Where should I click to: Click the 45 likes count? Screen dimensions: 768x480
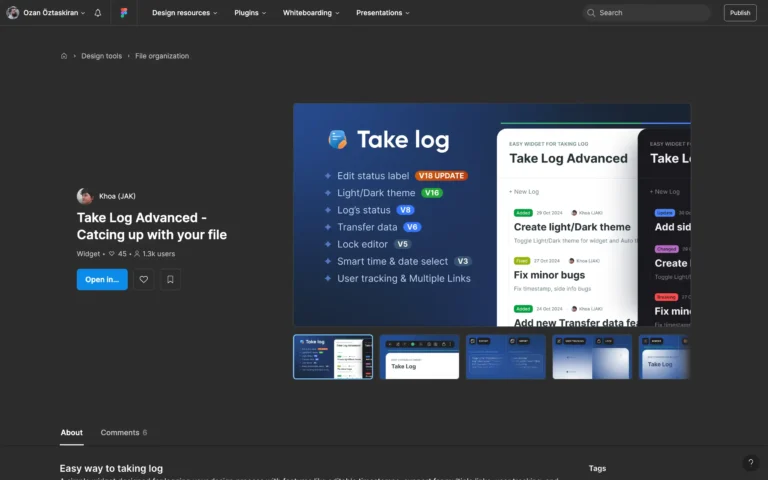coord(118,254)
